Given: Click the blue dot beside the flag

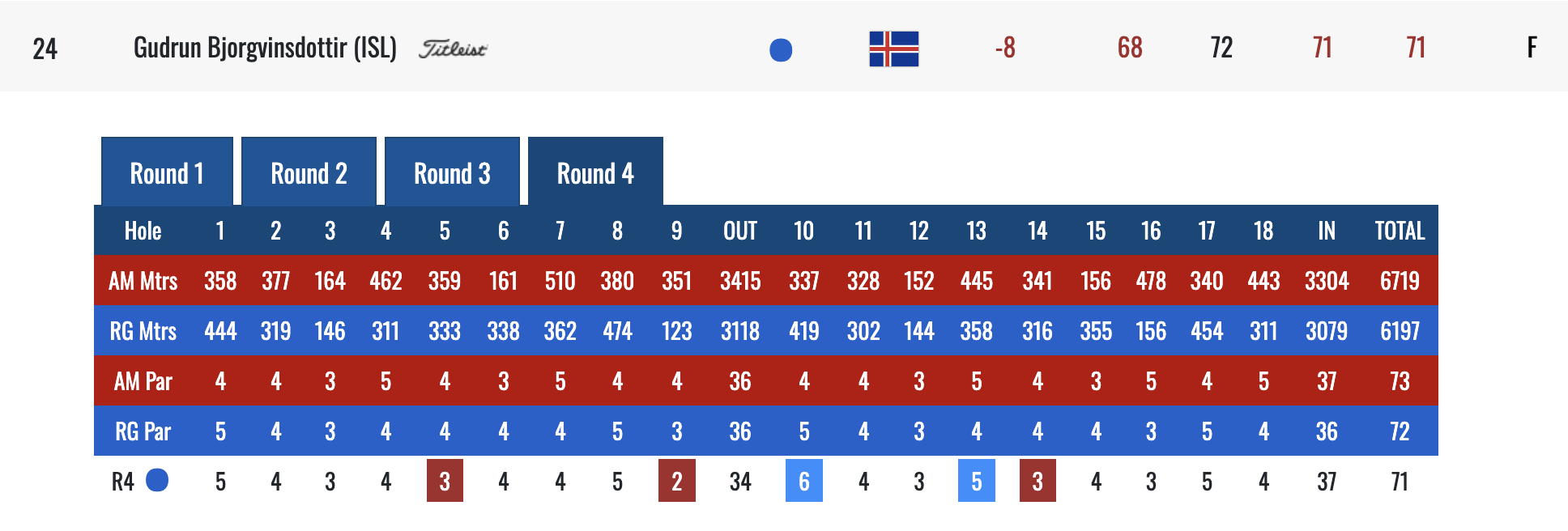Looking at the screenshot, I should (x=781, y=50).
